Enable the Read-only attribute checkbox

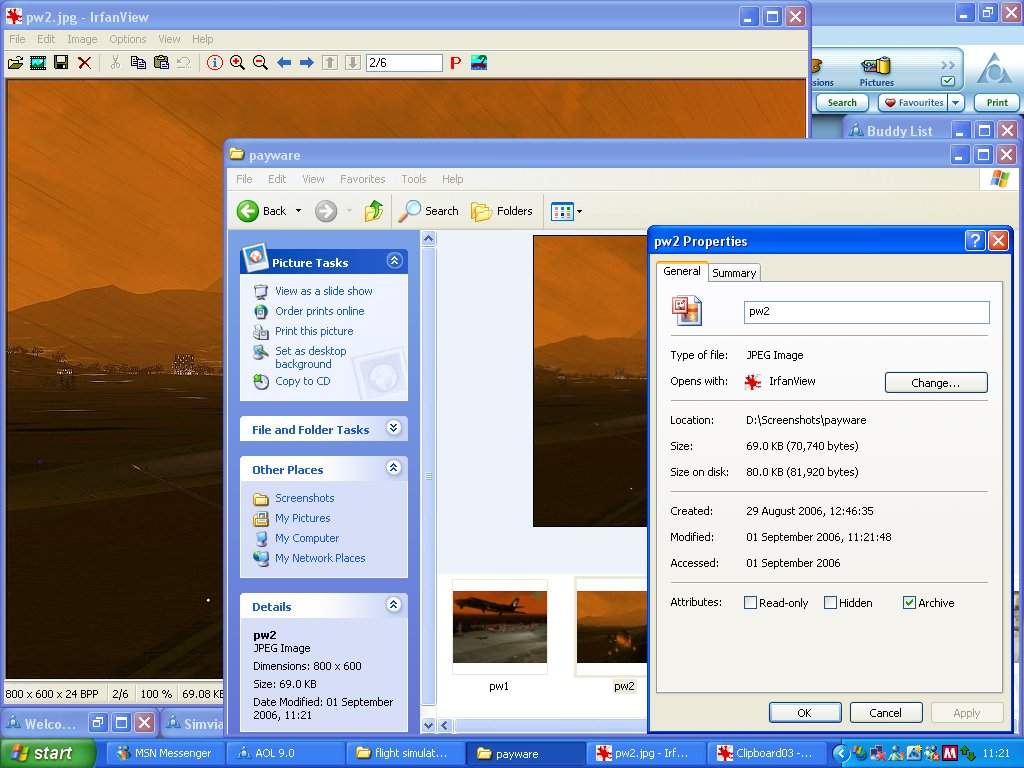point(750,603)
